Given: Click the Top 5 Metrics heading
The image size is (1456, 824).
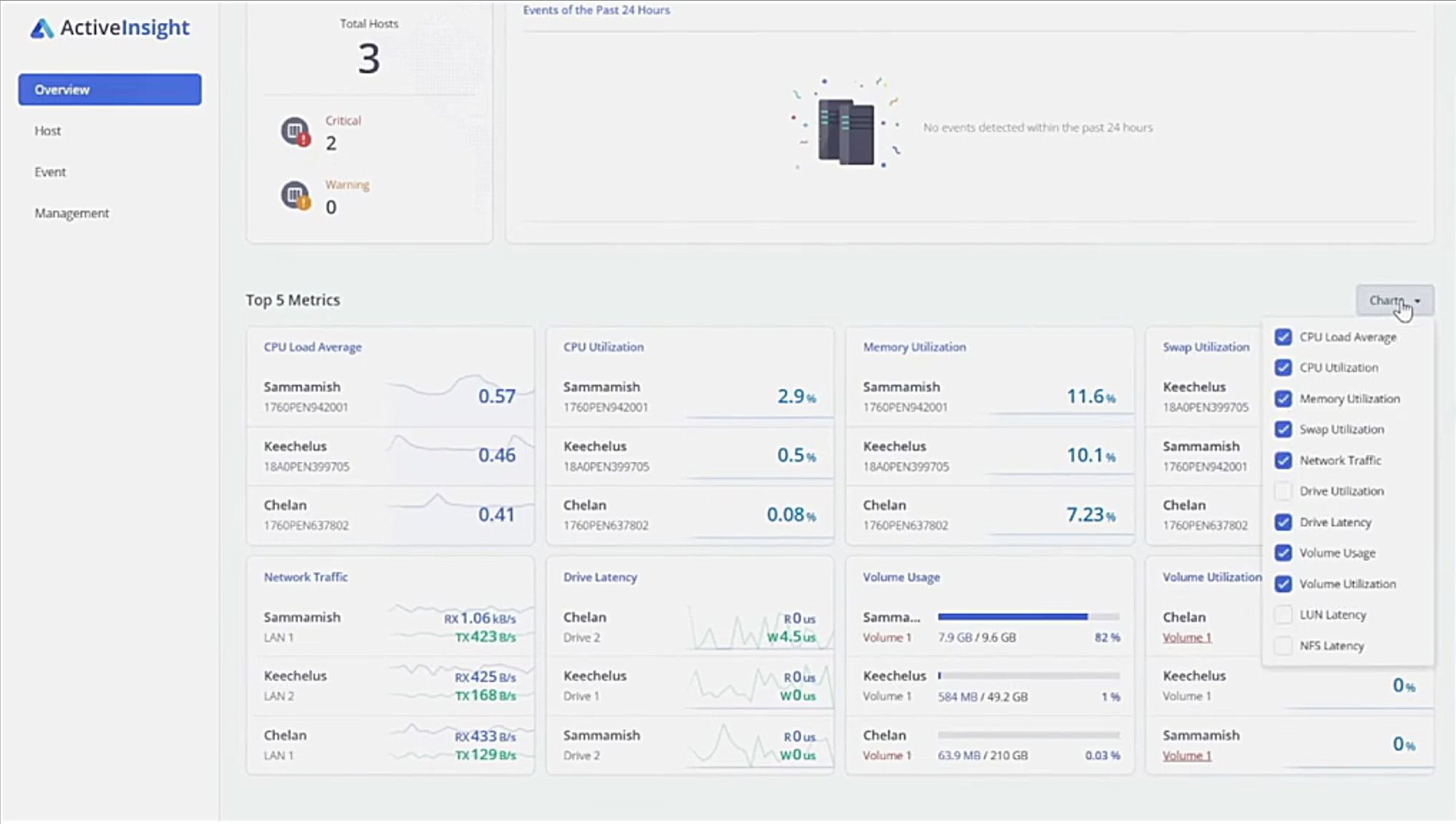Looking at the screenshot, I should [x=293, y=300].
